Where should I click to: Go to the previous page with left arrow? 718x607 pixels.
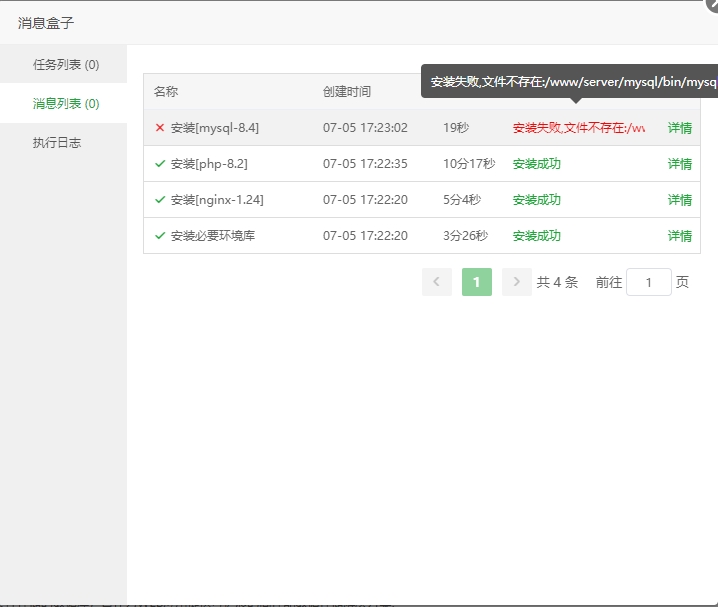coord(437,282)
